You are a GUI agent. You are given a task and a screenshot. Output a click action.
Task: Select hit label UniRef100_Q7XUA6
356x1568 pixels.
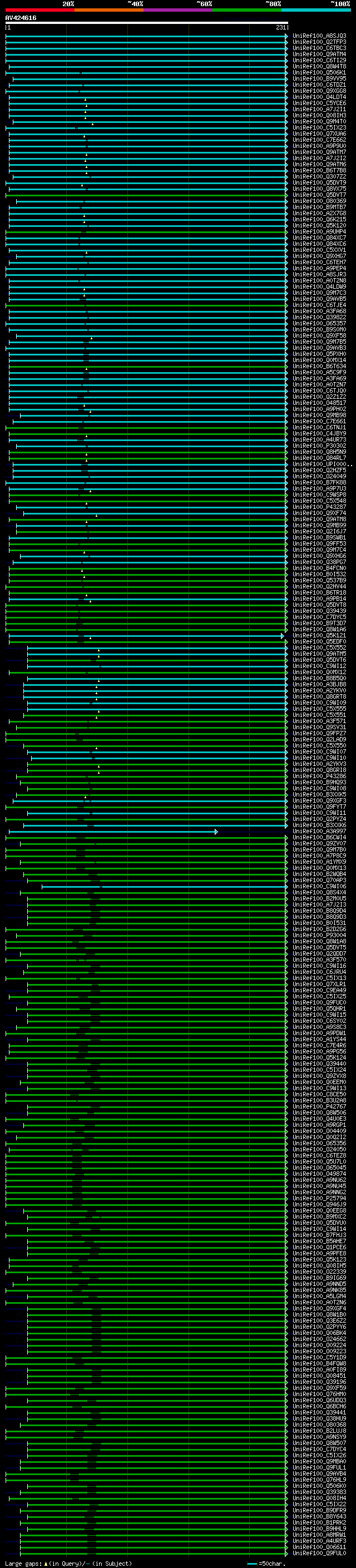click(x=319, y=133)
